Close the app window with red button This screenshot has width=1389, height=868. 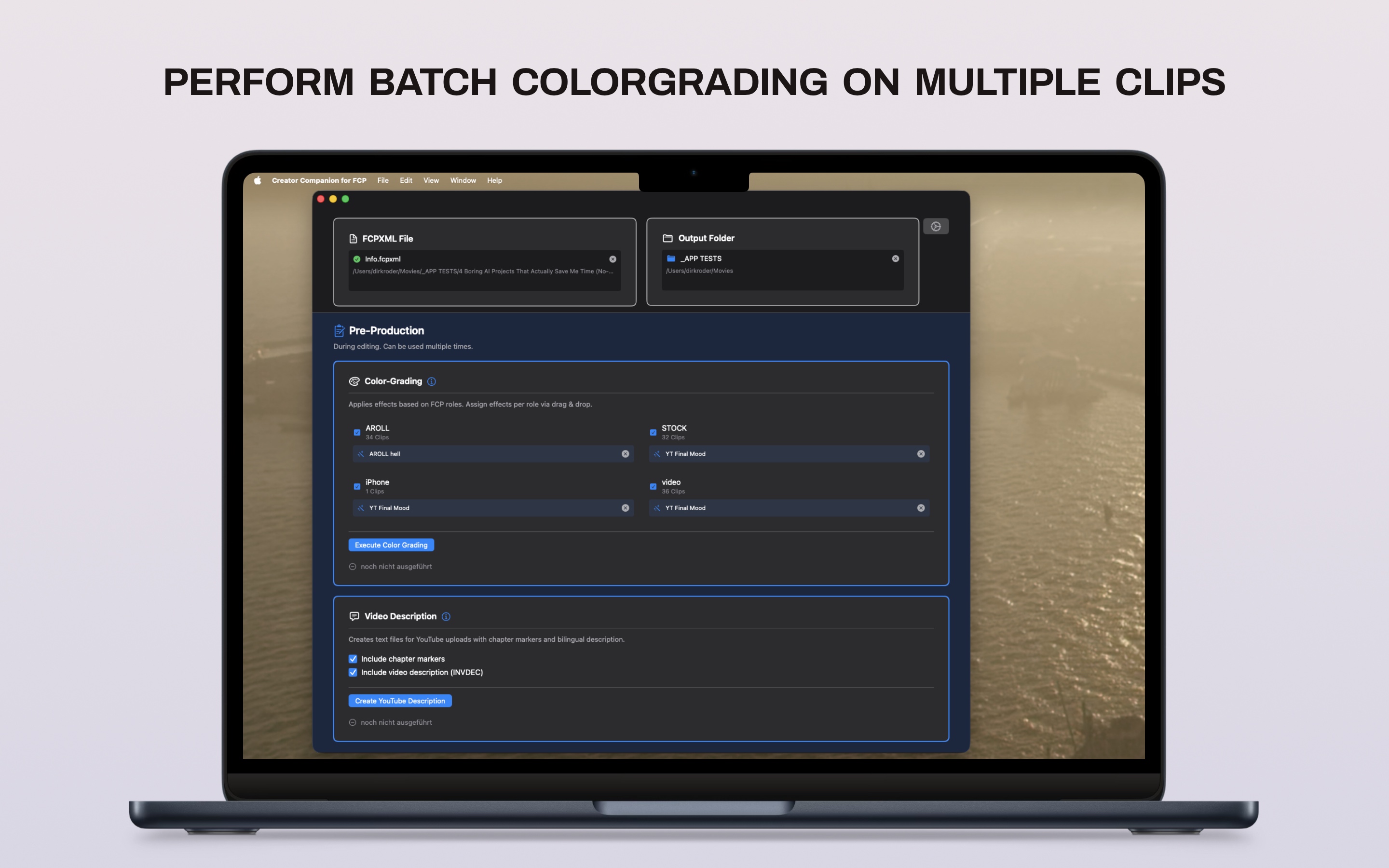pyautogui.click(x=321, y=199)
